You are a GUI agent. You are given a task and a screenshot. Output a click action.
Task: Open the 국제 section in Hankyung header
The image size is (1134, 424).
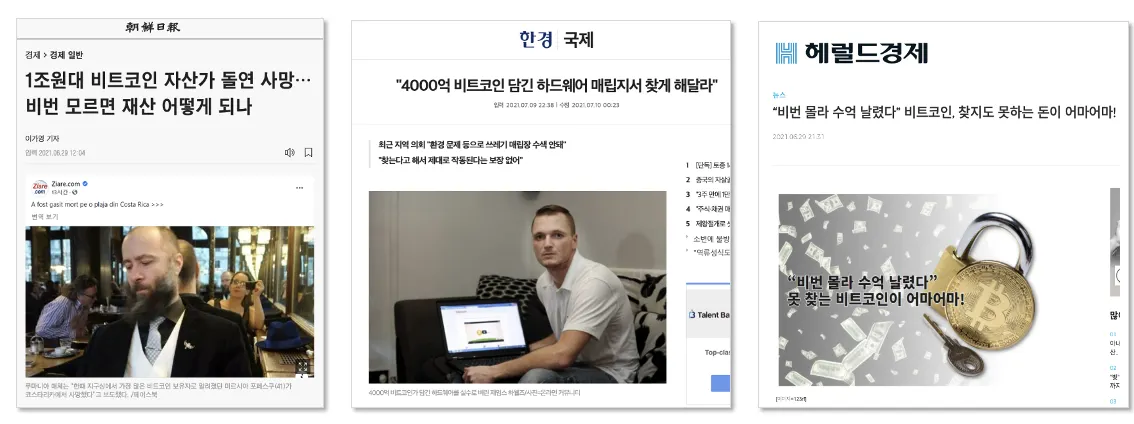pyautogui.click(x=578, y=39)
